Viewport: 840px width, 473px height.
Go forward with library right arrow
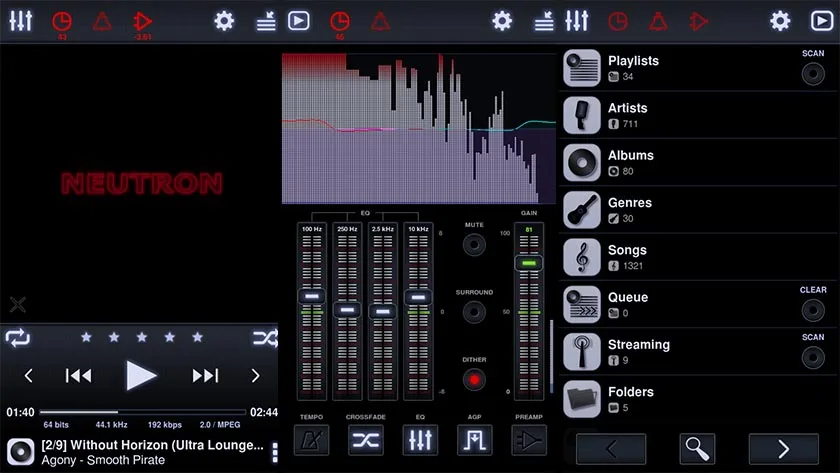click(784, 449)
